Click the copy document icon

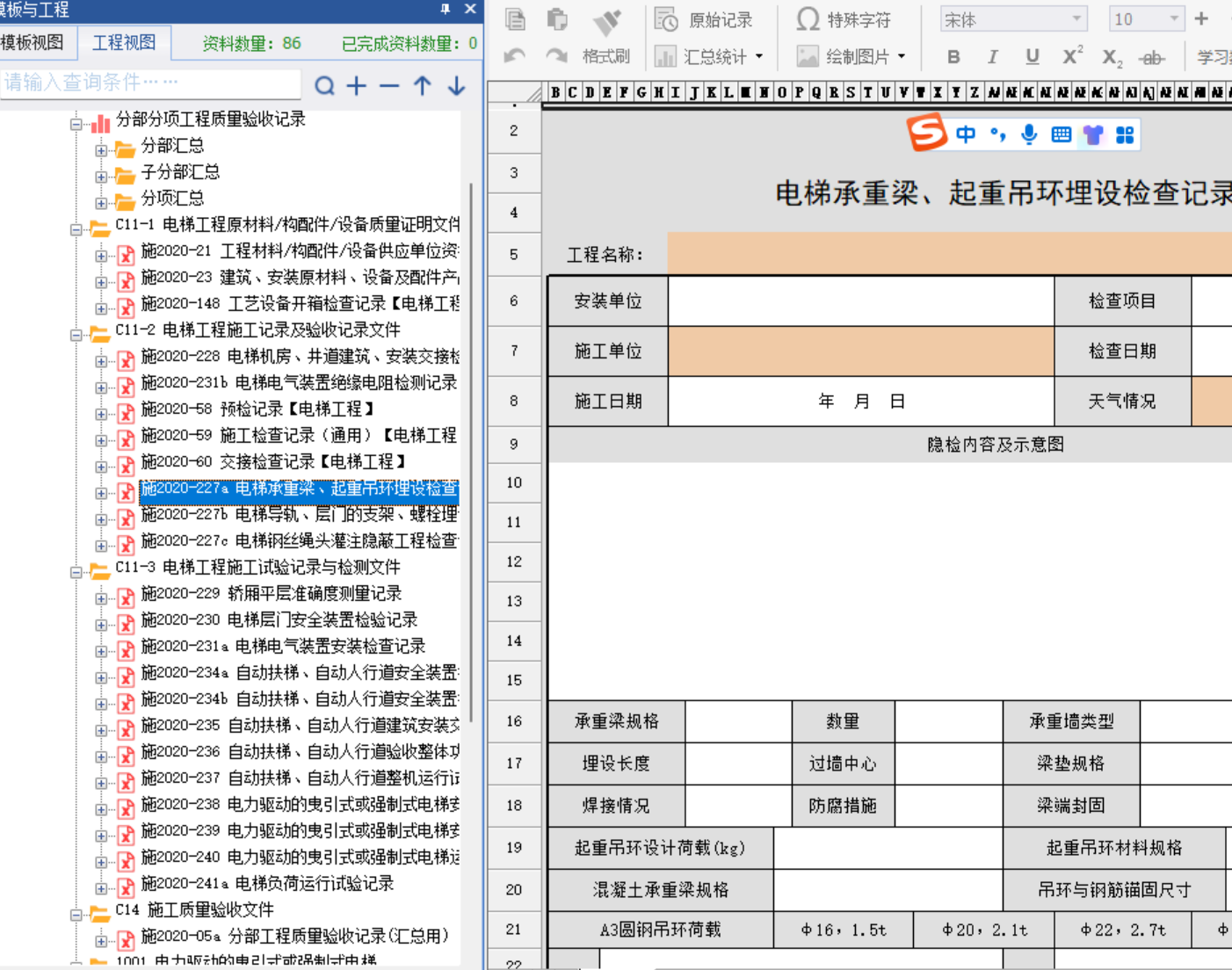[515, 19]
